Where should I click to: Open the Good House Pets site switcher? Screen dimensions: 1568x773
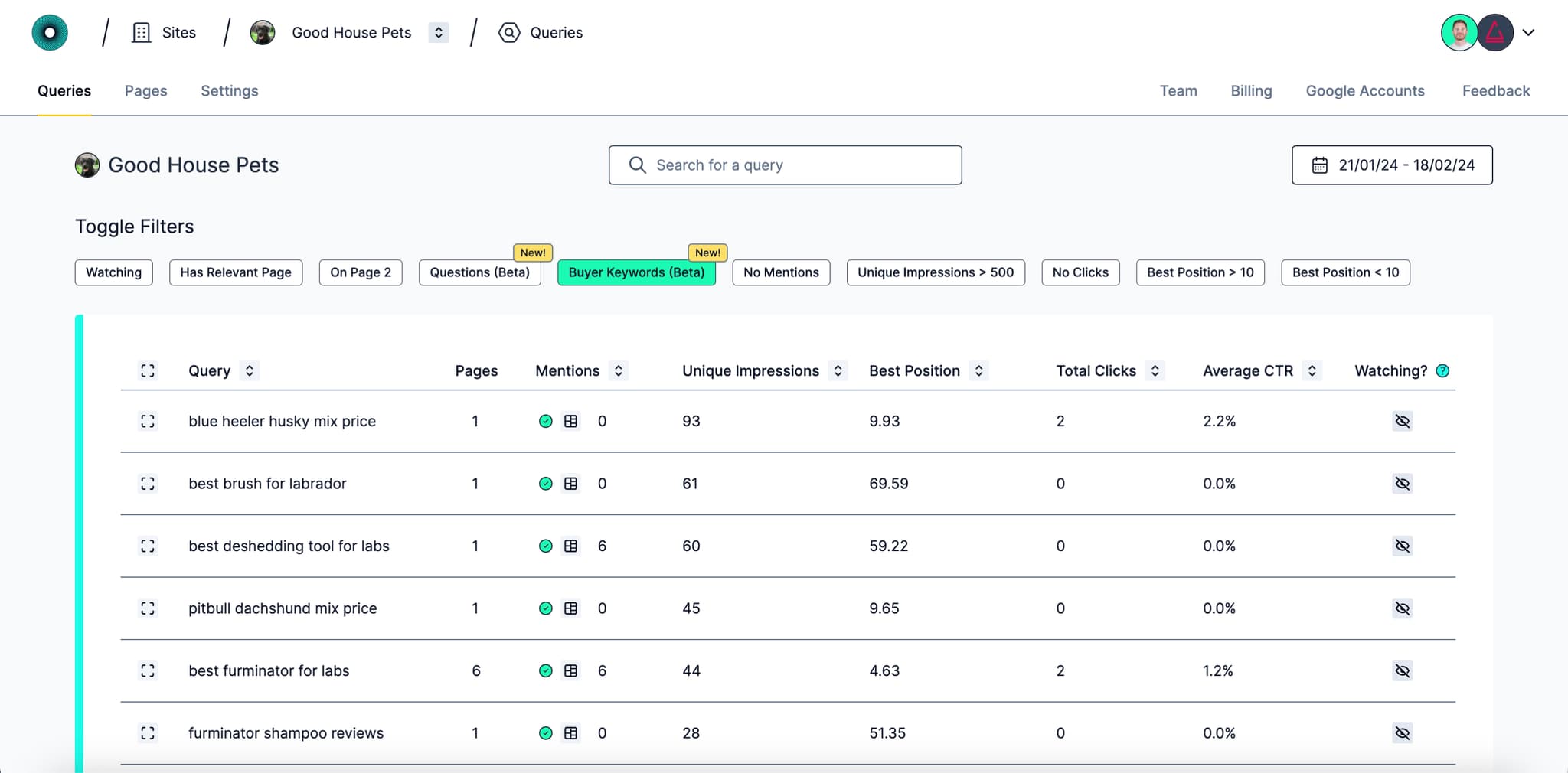[x=437, y=32]
